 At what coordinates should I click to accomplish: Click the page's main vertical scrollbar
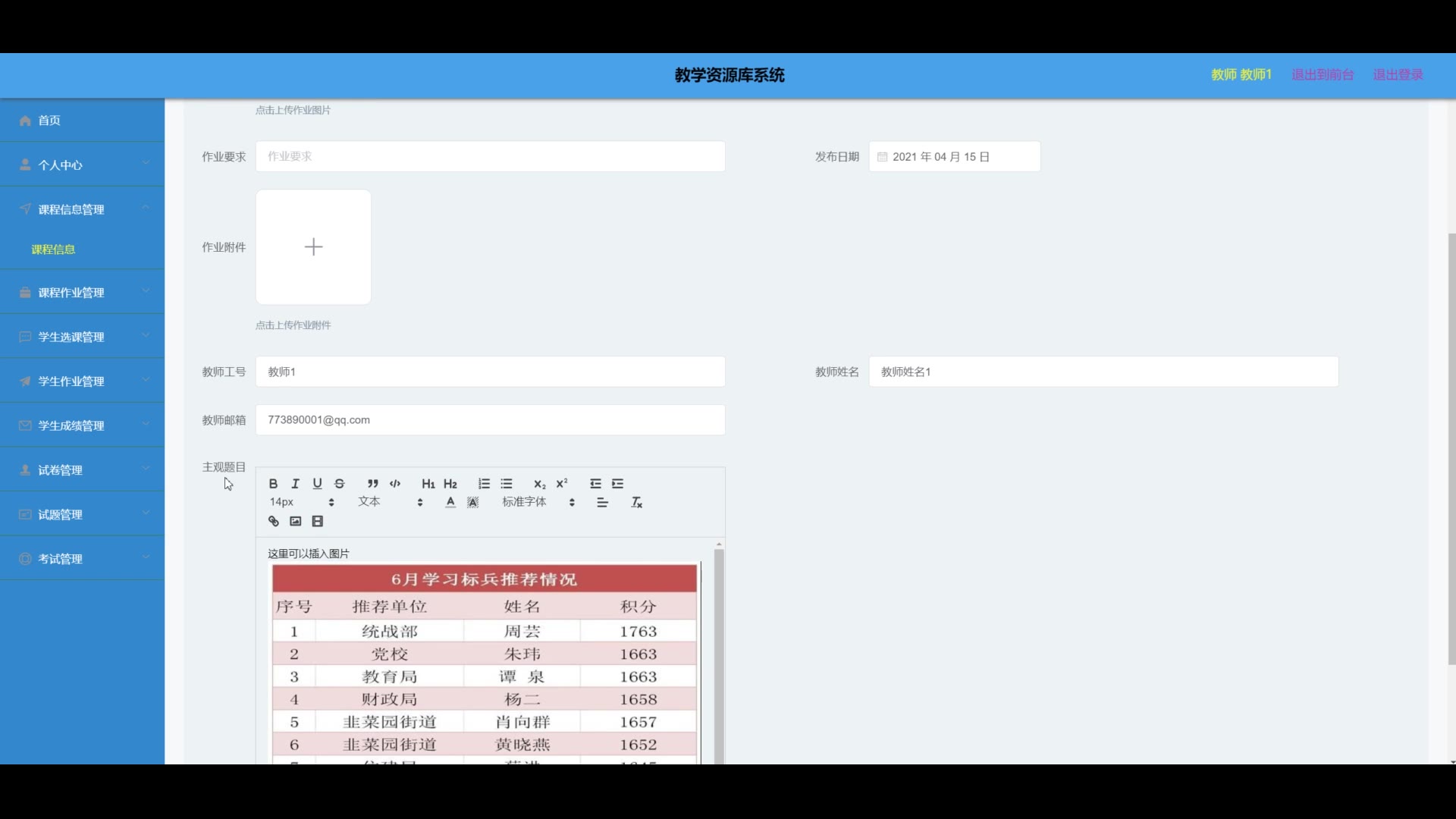[1451, 447]
